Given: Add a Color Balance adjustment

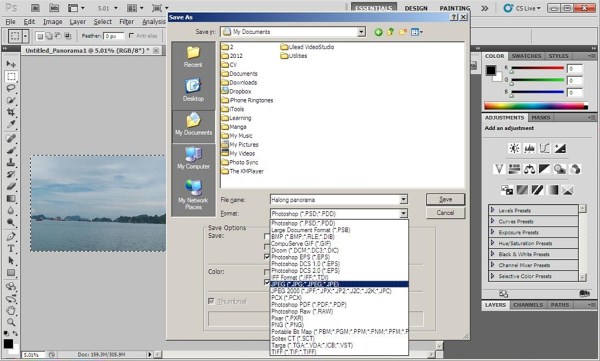Looking at the screenshot, I should tap(530, 169).
